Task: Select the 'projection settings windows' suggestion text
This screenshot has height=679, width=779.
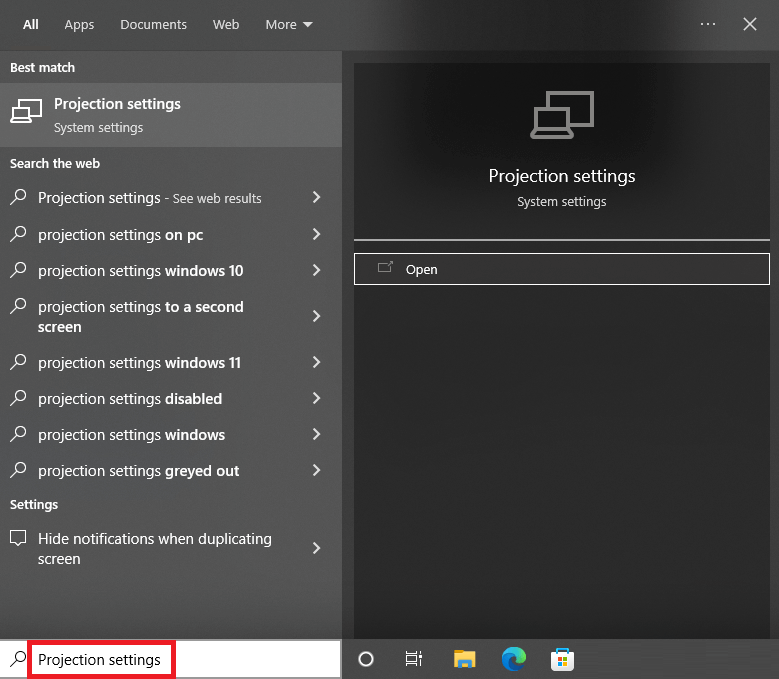Action: [x=131, y=435]
